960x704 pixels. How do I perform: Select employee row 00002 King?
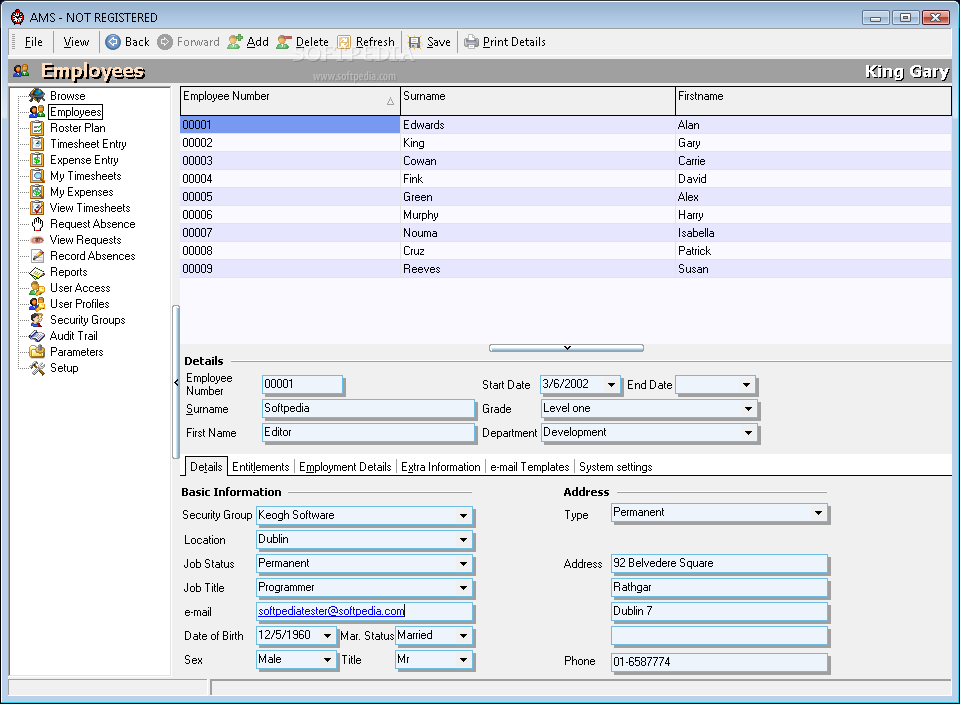(x=566, y=143)
